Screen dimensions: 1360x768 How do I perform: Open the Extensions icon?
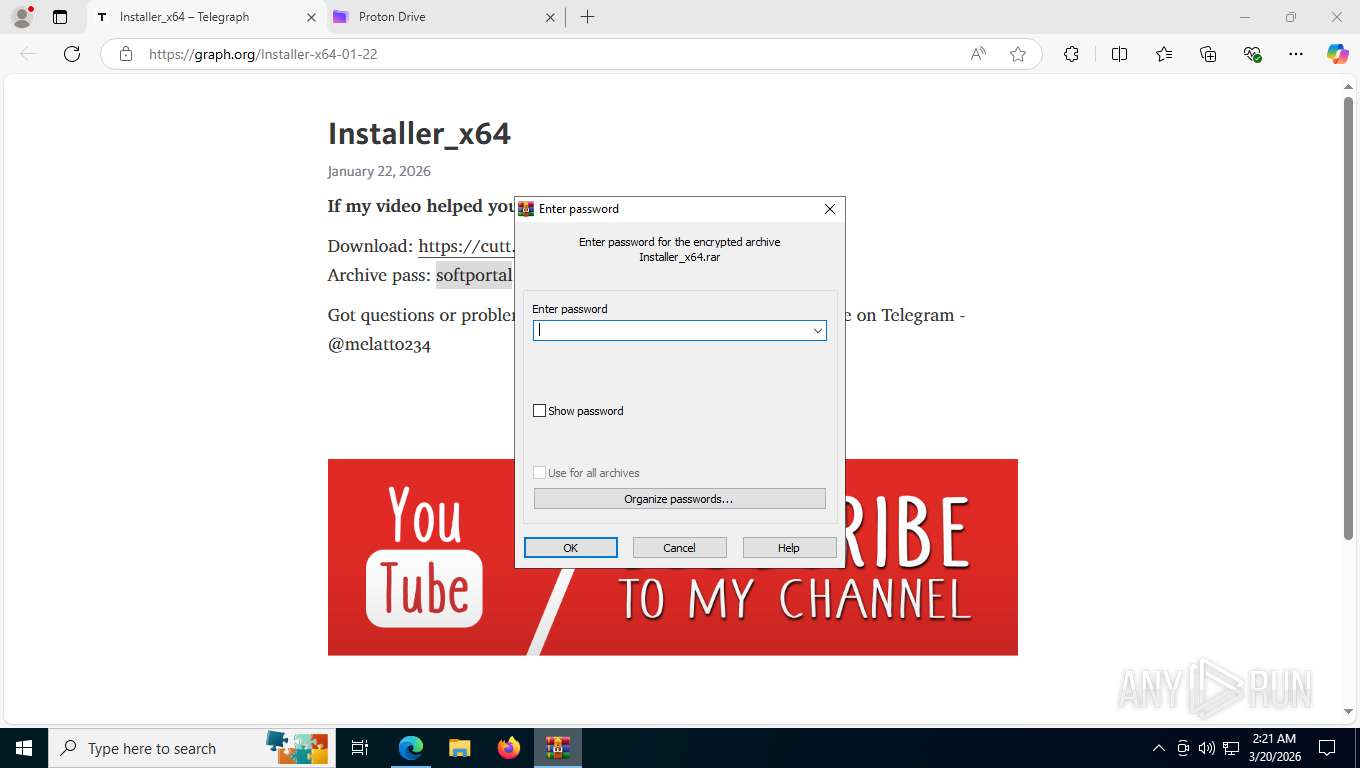coord(1071,54)
